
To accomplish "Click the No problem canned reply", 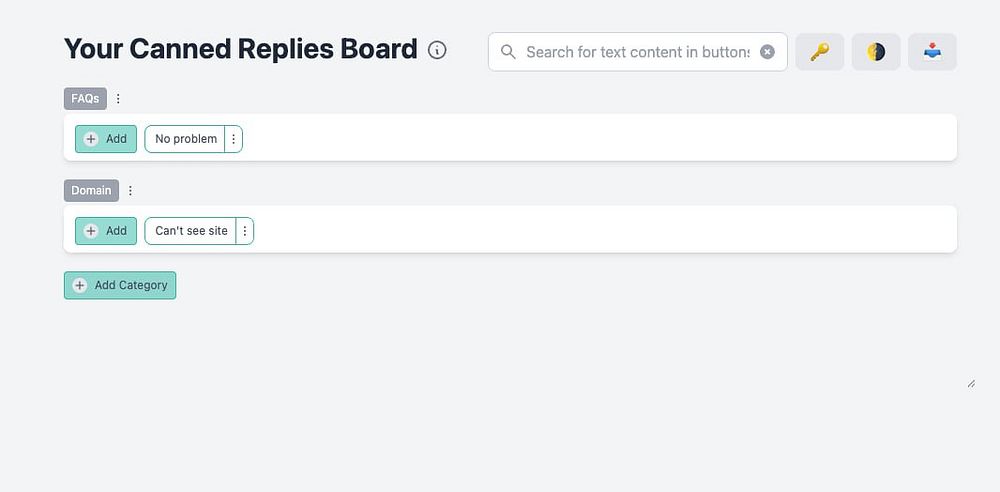I will (x=186, y=139).
